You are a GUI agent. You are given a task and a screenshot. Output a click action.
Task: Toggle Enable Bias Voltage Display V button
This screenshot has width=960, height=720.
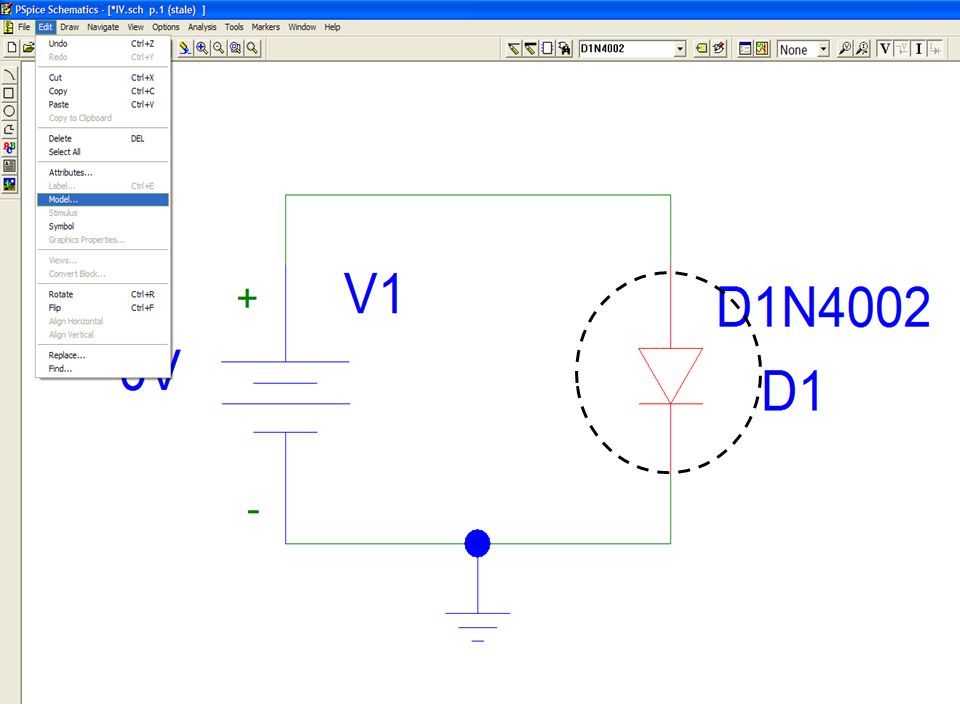[885, 49]
